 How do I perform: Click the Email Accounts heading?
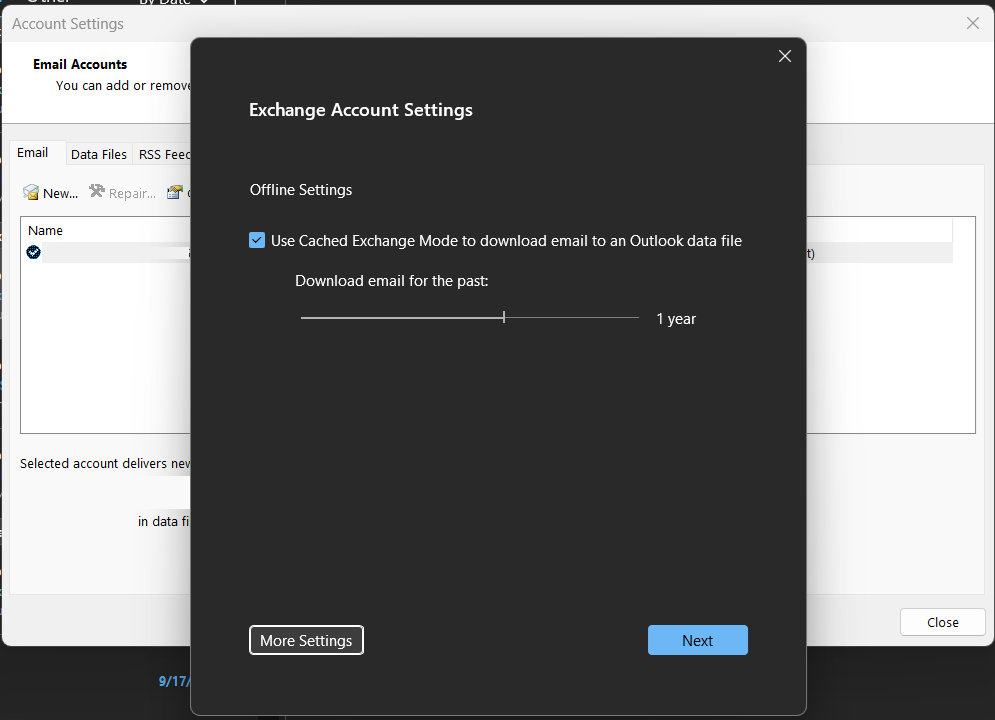click(x=80, y=64)
